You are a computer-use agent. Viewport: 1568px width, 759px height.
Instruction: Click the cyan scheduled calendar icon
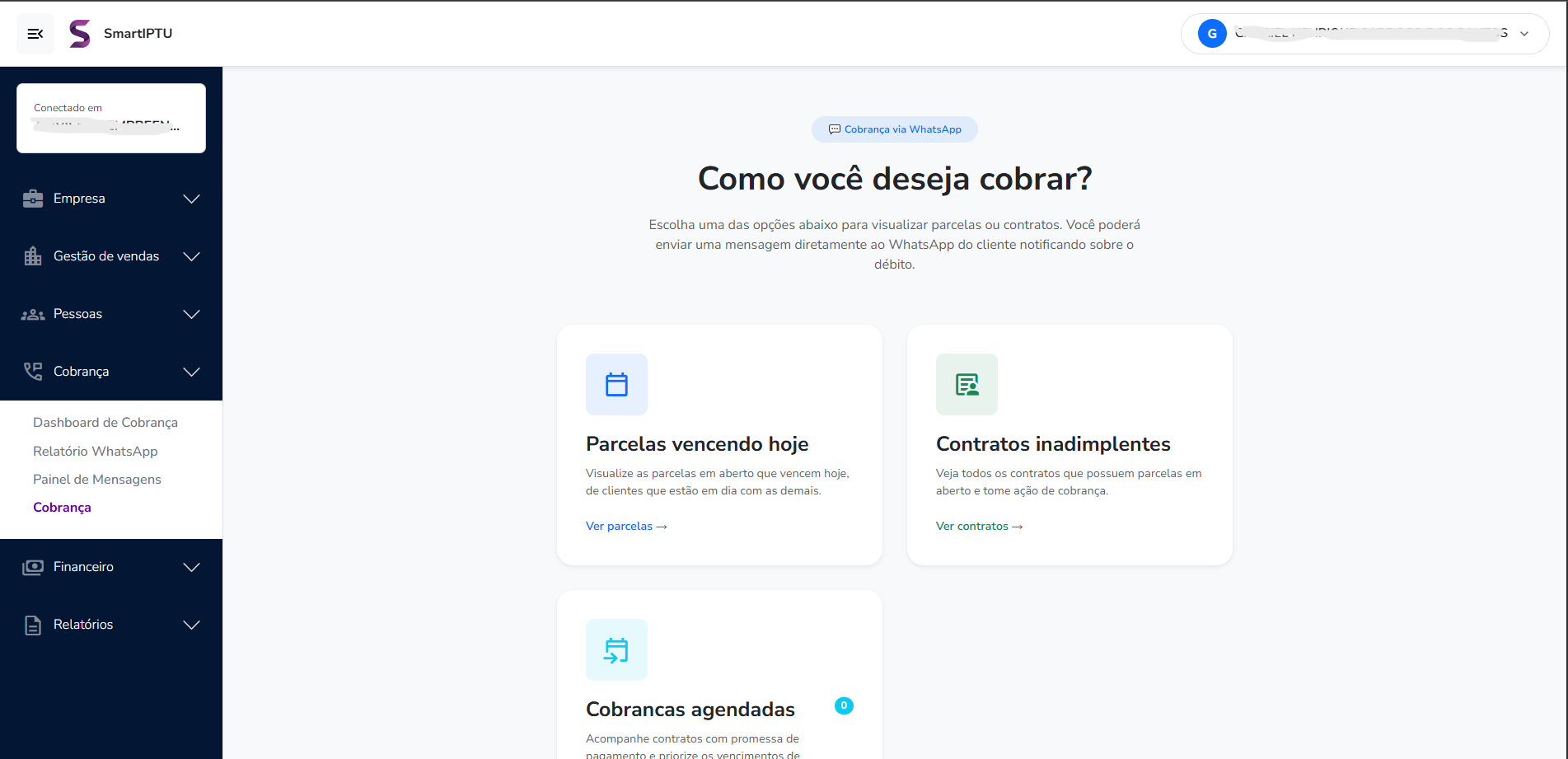(616, 649)
